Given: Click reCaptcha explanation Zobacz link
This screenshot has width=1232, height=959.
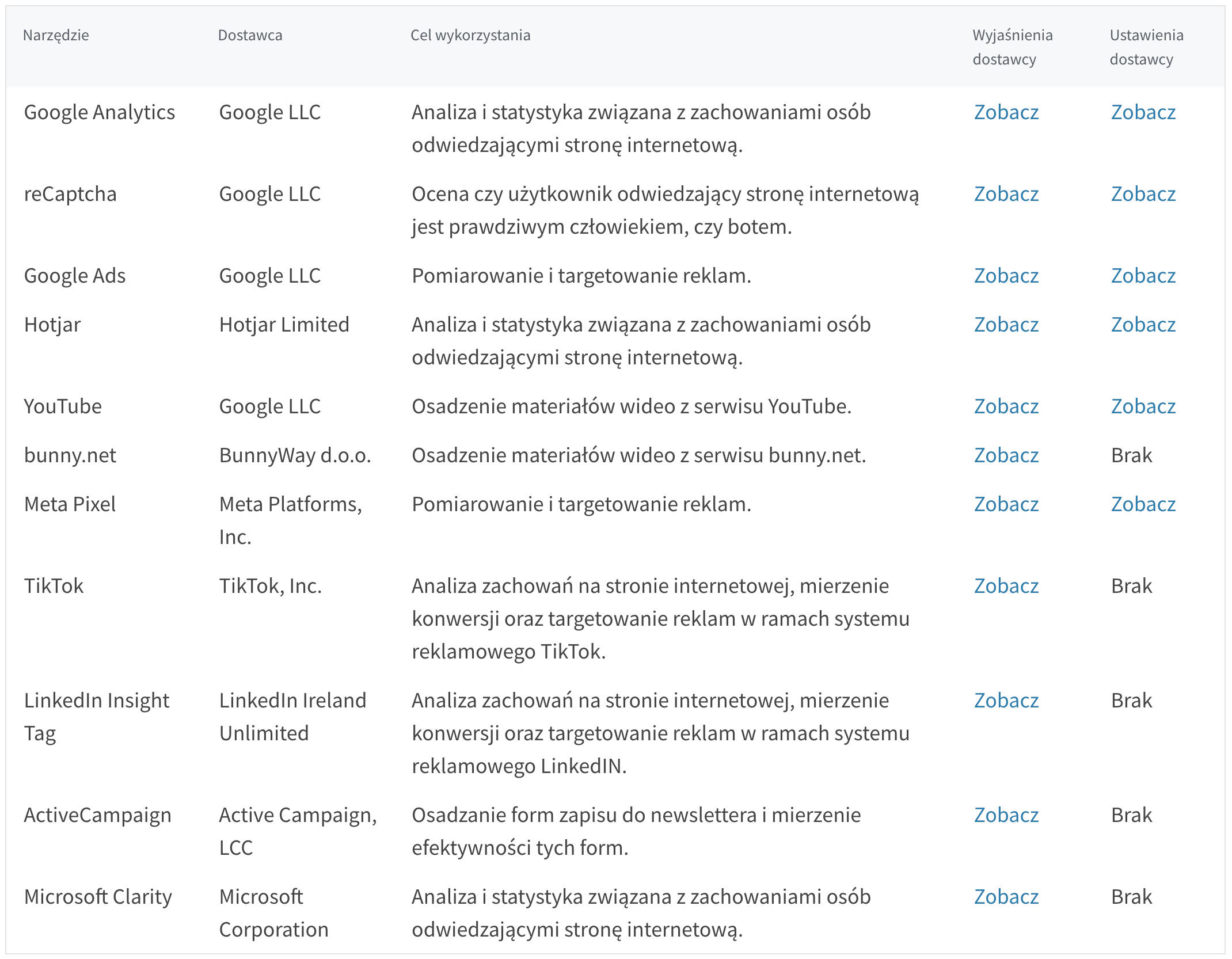Looking at the screenshot, I should [1006, 194].
